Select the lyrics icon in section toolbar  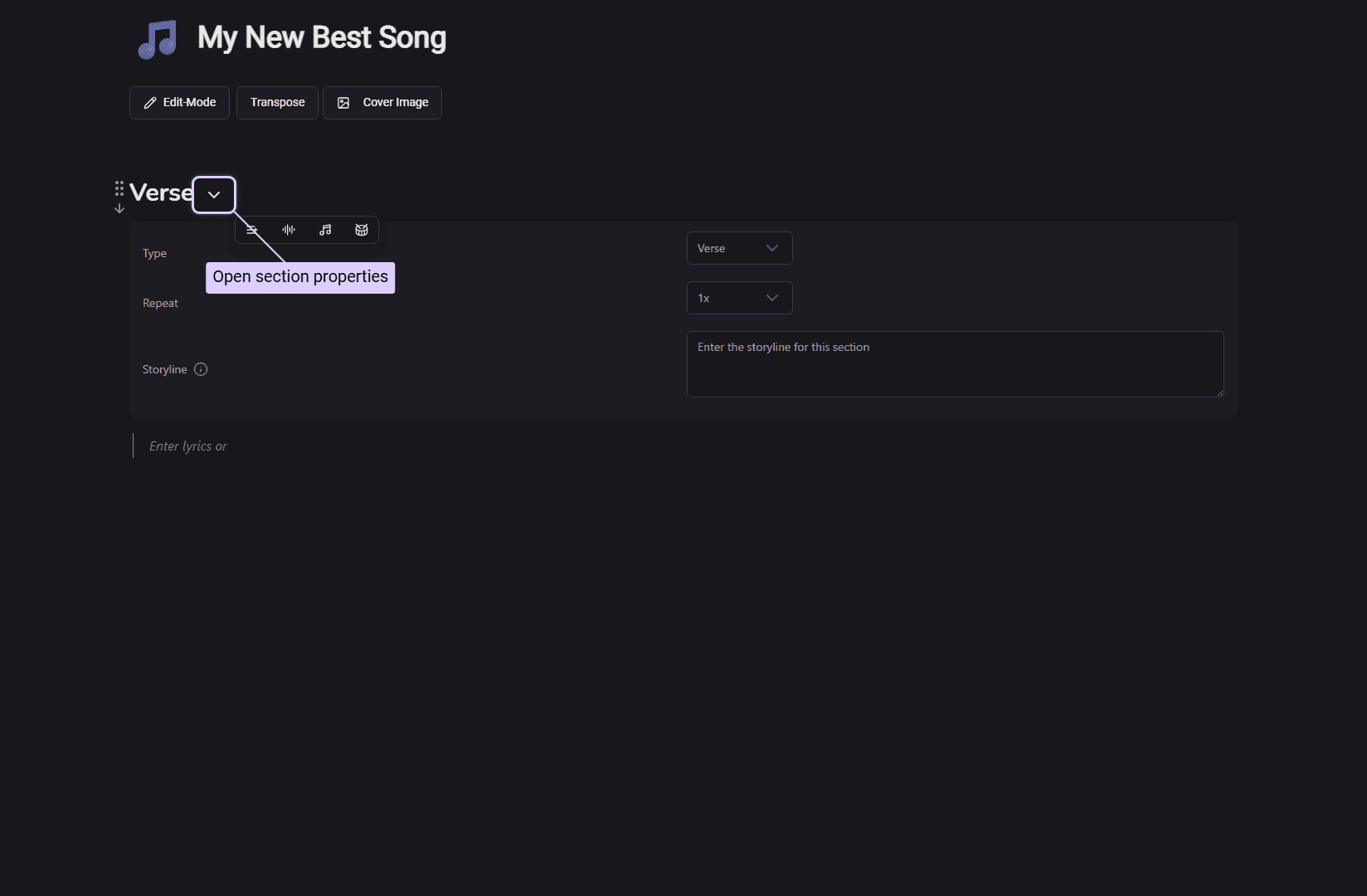(251, 230)
